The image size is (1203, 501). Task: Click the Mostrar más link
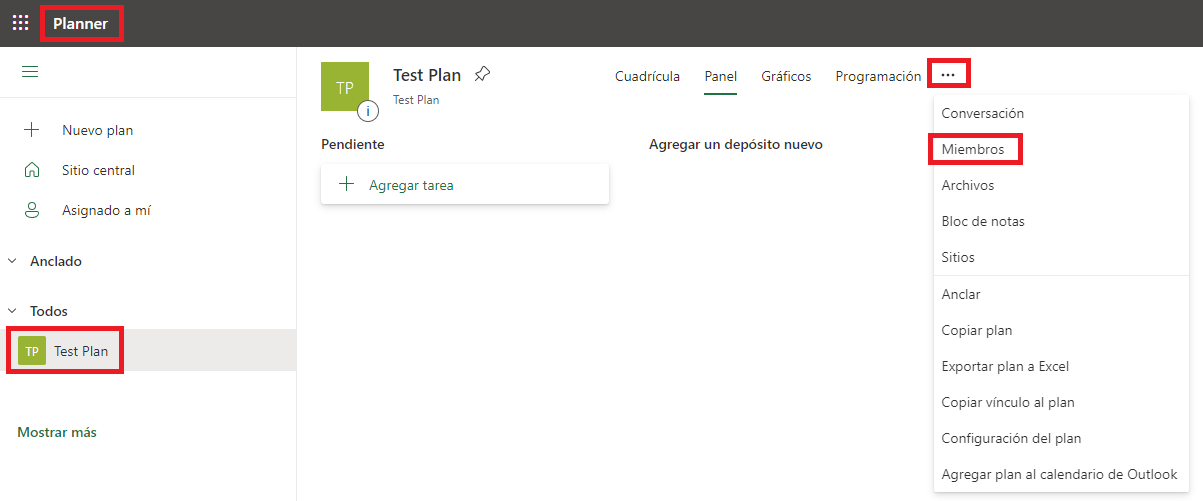pyautogui.click(x=57, y=433)
